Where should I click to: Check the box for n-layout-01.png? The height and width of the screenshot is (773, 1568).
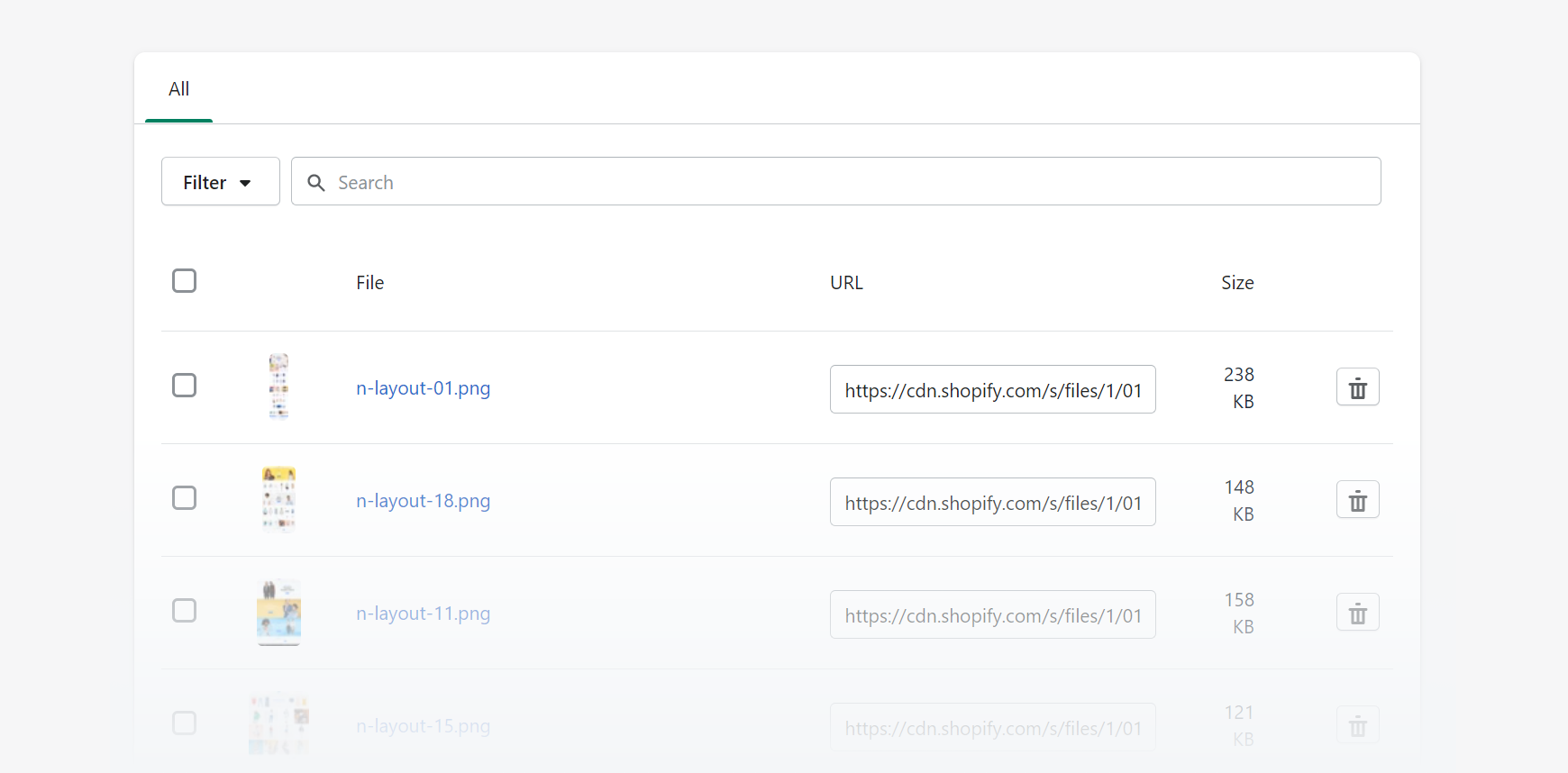(x=185, y=386)
